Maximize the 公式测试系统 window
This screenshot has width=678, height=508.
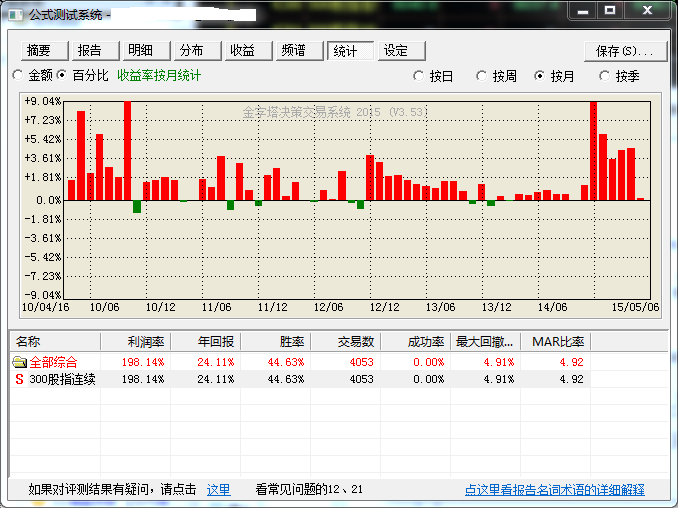[610, 11]
